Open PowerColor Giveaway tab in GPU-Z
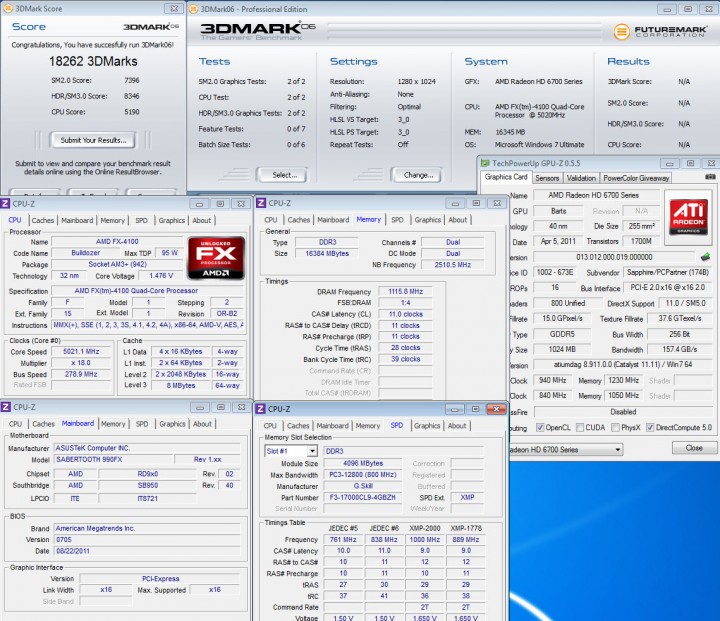This screenshot has width=720, height=621. (x=636, y=178)
